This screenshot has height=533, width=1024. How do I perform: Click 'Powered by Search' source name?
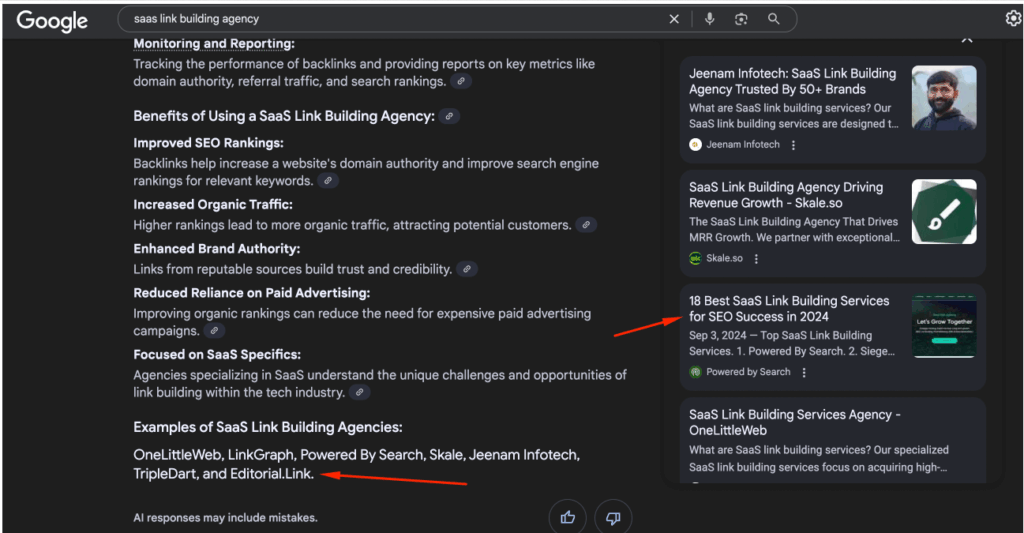coord(748,372)
